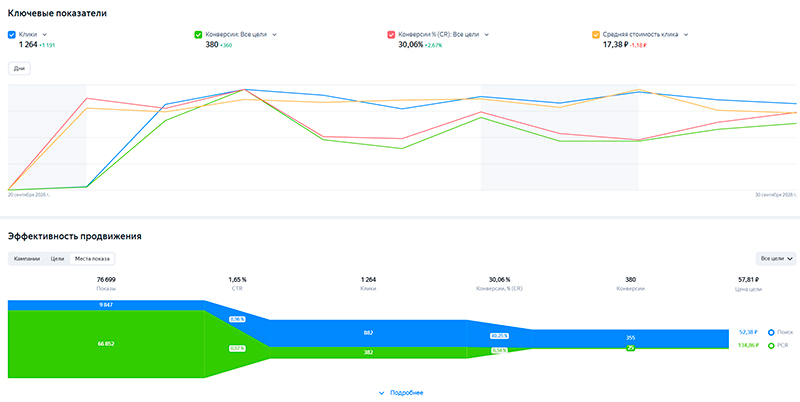
Task: Click the Подробнее link text
Action: pos(407,393)
